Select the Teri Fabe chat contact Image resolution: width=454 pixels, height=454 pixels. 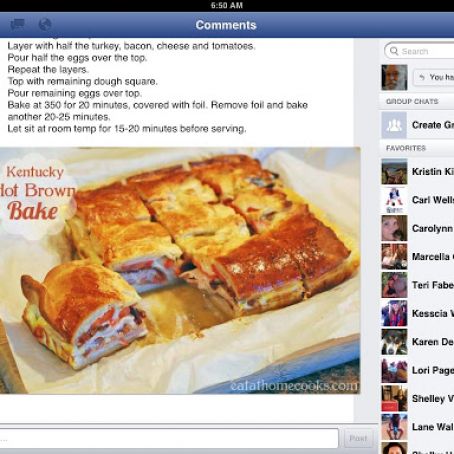point(417,285)
